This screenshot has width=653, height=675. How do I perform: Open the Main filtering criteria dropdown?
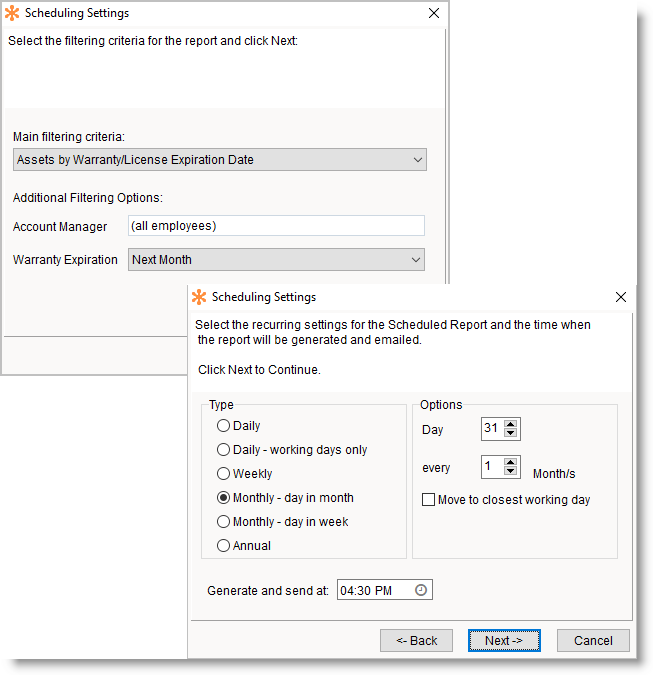pos(220,160)
